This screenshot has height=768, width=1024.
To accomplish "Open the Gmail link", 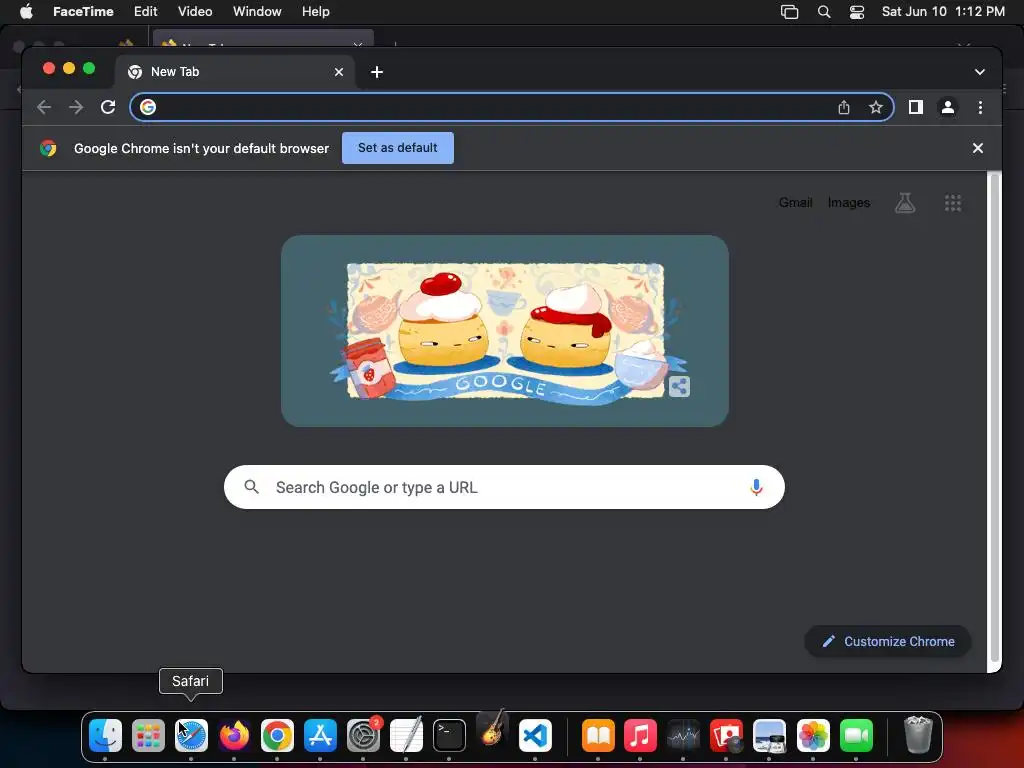I will click(795, 202).
